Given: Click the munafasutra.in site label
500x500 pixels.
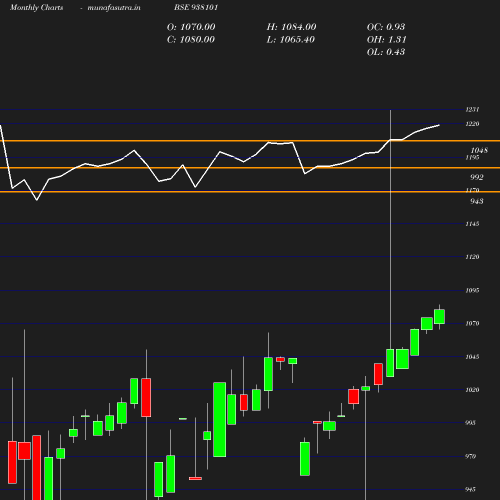Looking at the screenshot, I should (114, 8).
